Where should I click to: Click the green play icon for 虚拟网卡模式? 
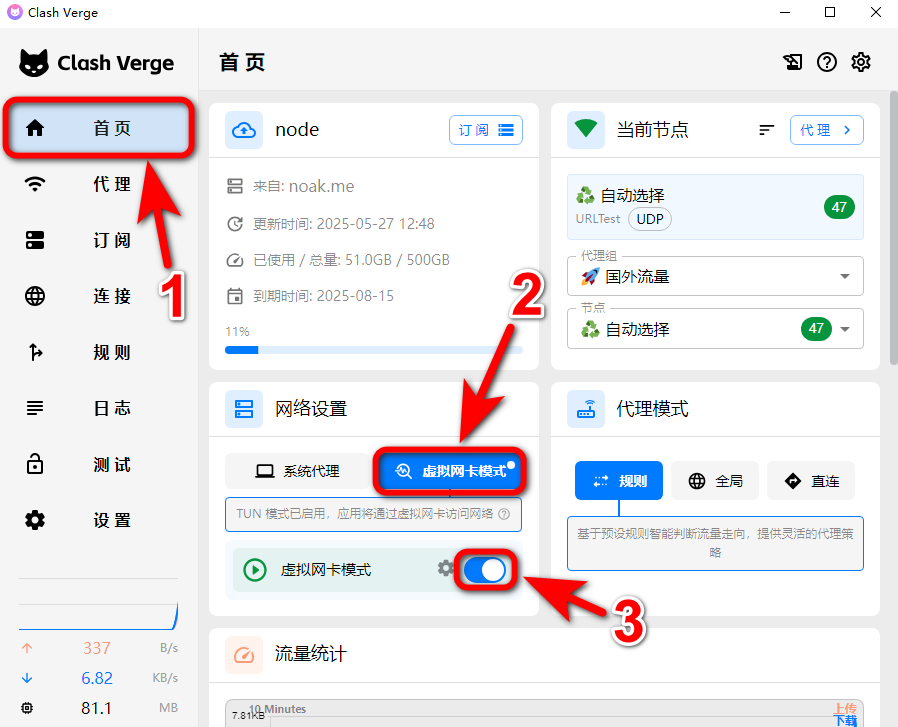point(255,570)
